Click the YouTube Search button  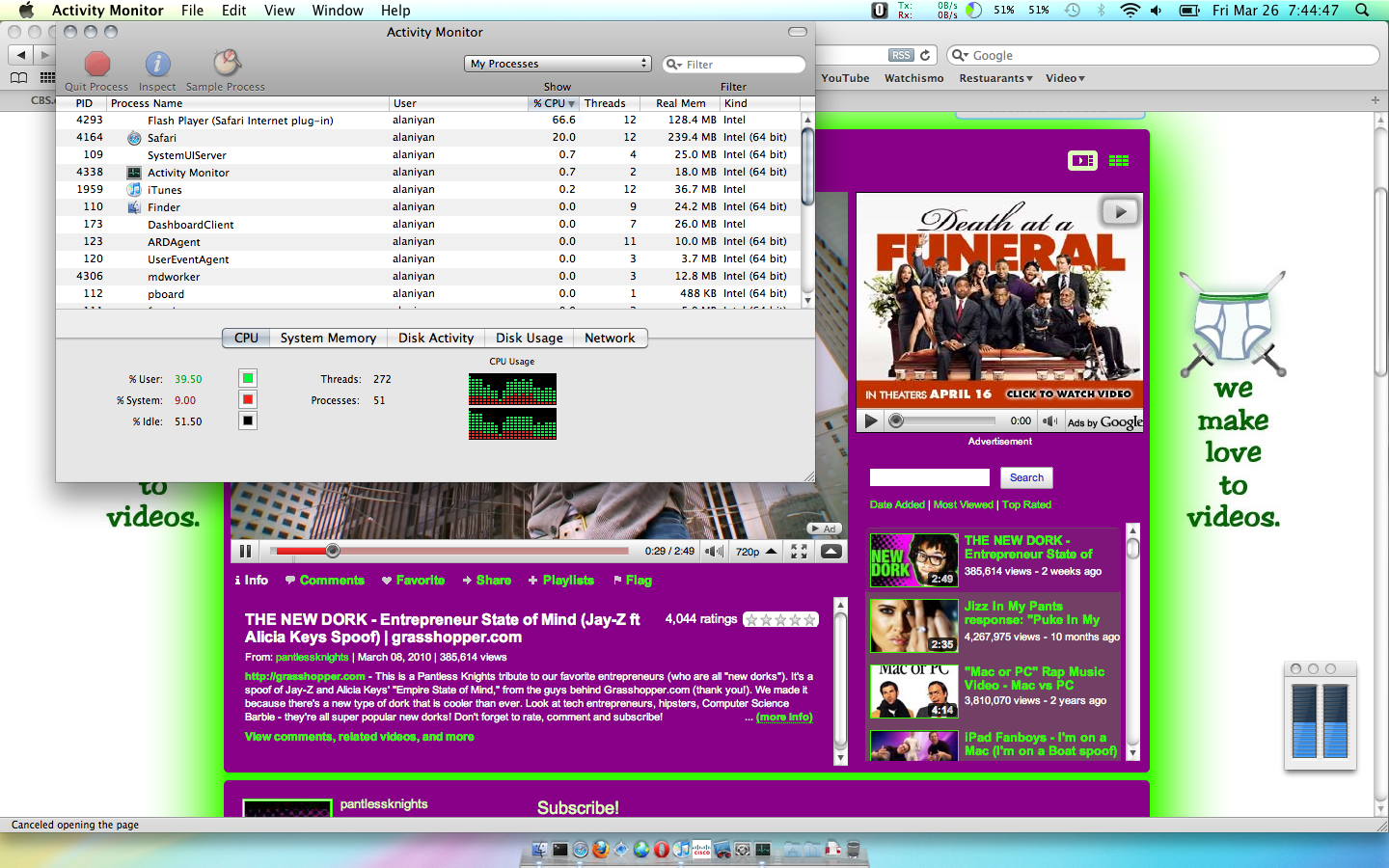coord(1026,477)
